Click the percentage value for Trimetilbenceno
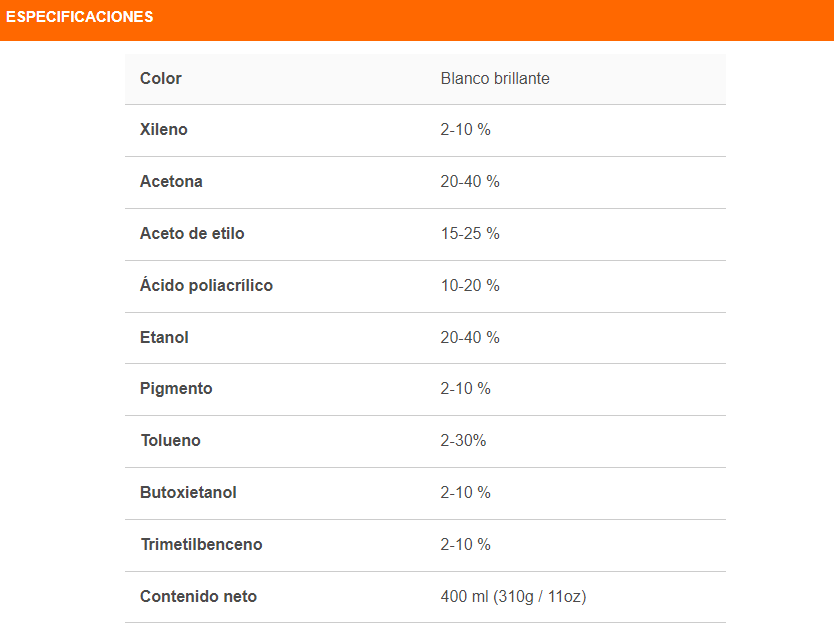This screenshot has height=644, width=834. point(465,545)
